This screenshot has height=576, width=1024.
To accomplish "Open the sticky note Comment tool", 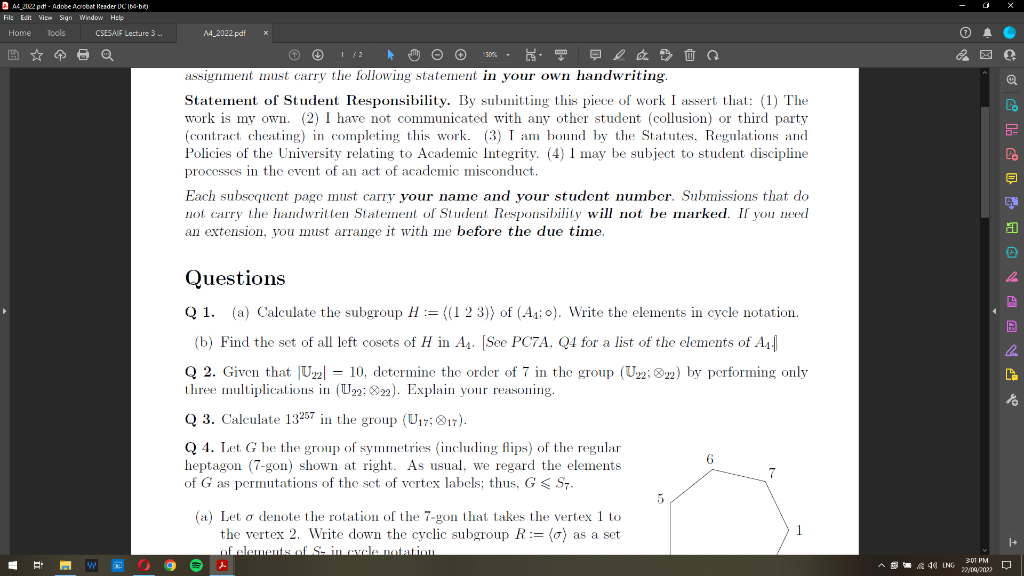I will 594,55.
